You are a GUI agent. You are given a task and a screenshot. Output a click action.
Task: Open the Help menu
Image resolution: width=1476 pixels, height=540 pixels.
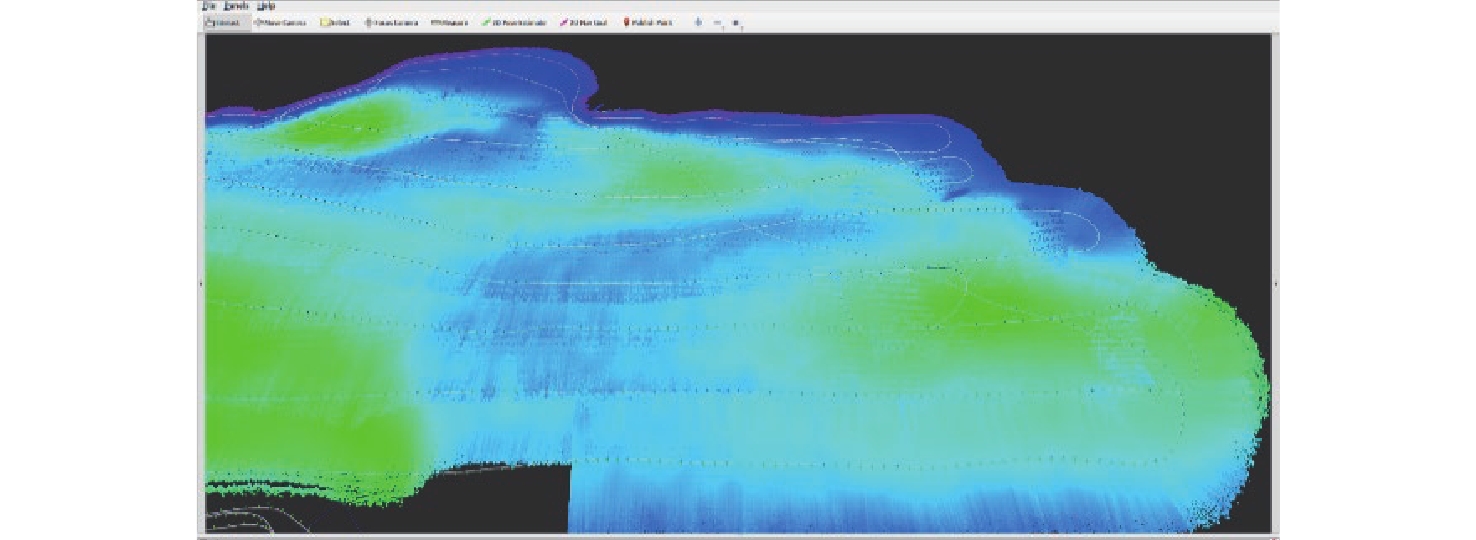(266, 6)
